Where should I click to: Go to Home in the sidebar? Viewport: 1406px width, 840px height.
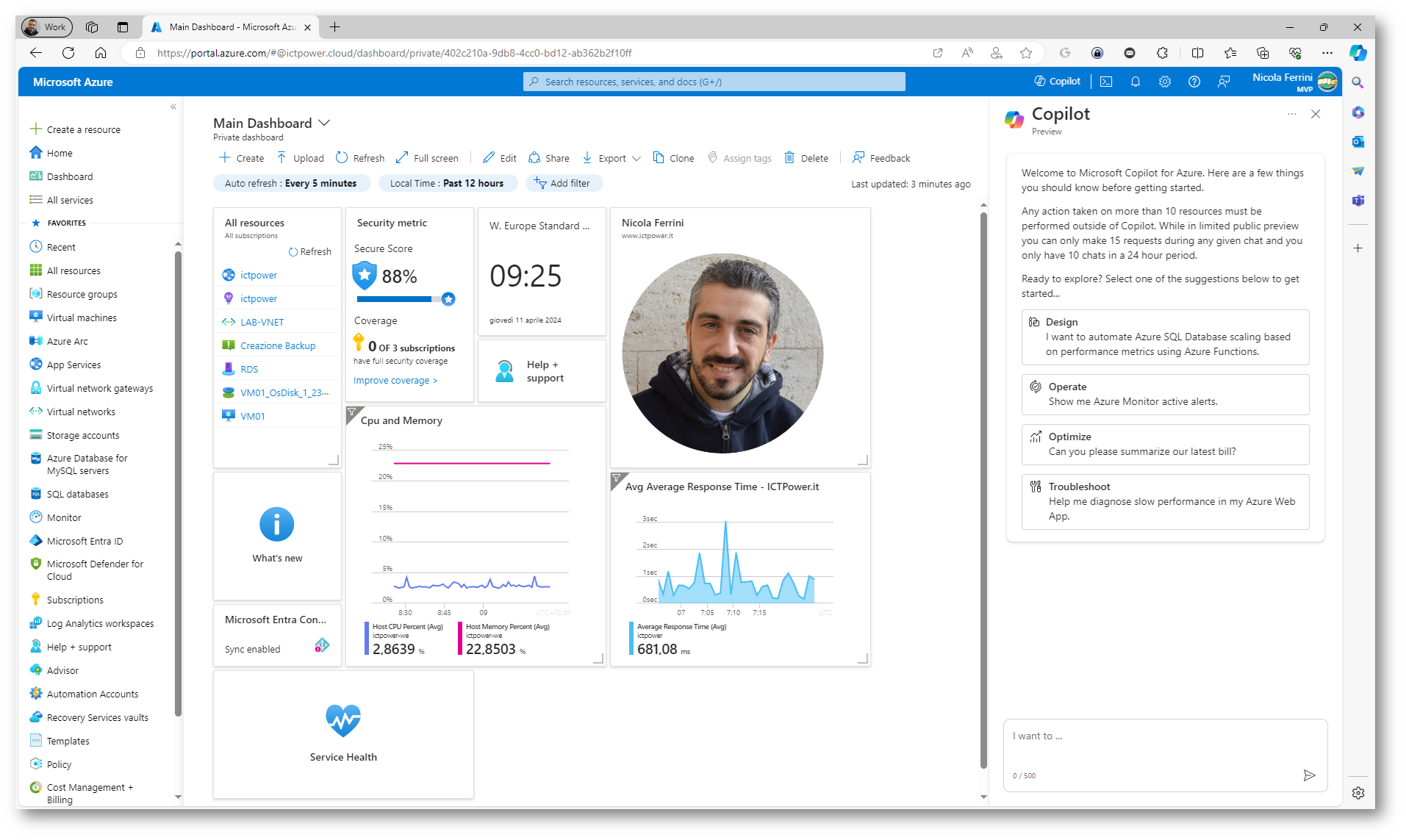[x=51, y=153]
